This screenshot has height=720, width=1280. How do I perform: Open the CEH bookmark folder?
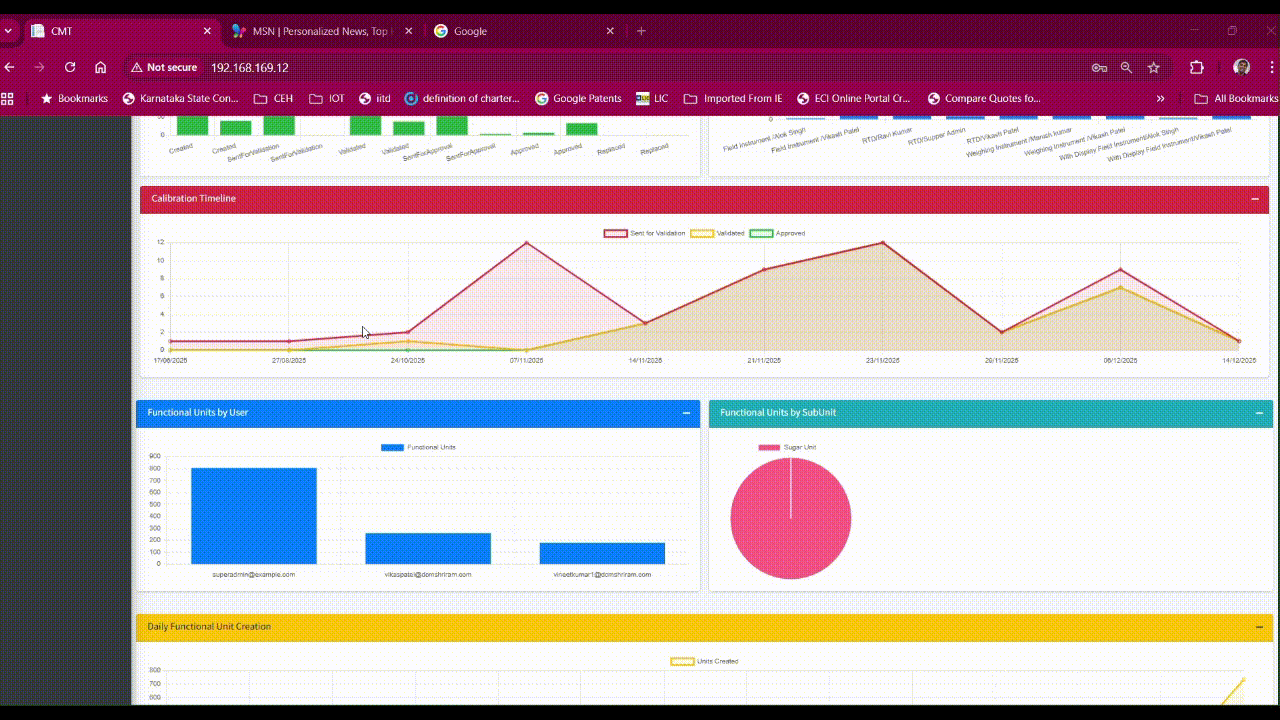273,98
